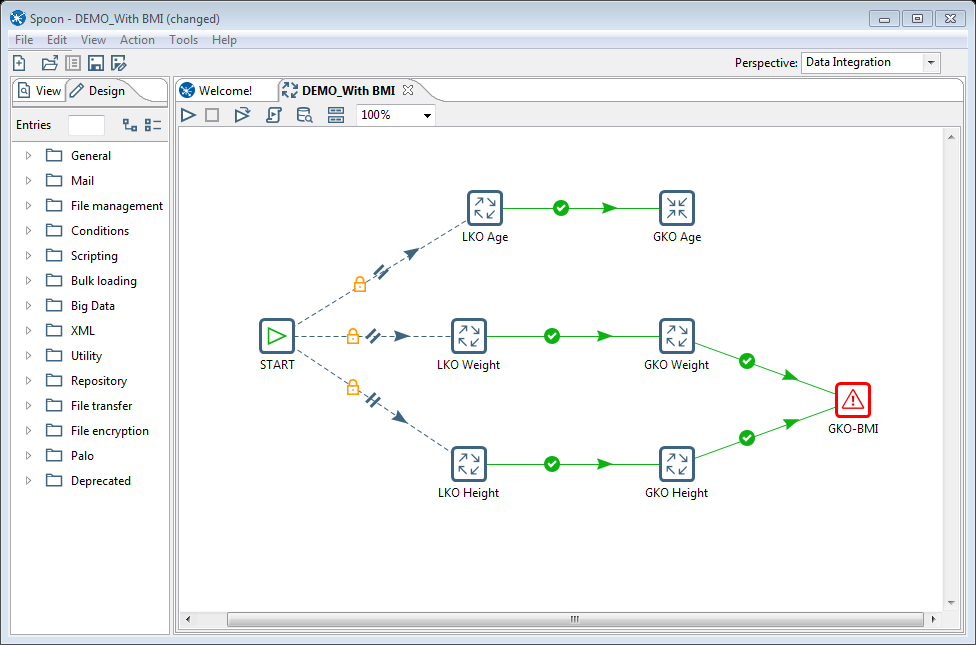This screenshot has height=645, width=976.
Task: Expand the Bulk loading folder
Action: pyautogui.click(x=28, y=281)
